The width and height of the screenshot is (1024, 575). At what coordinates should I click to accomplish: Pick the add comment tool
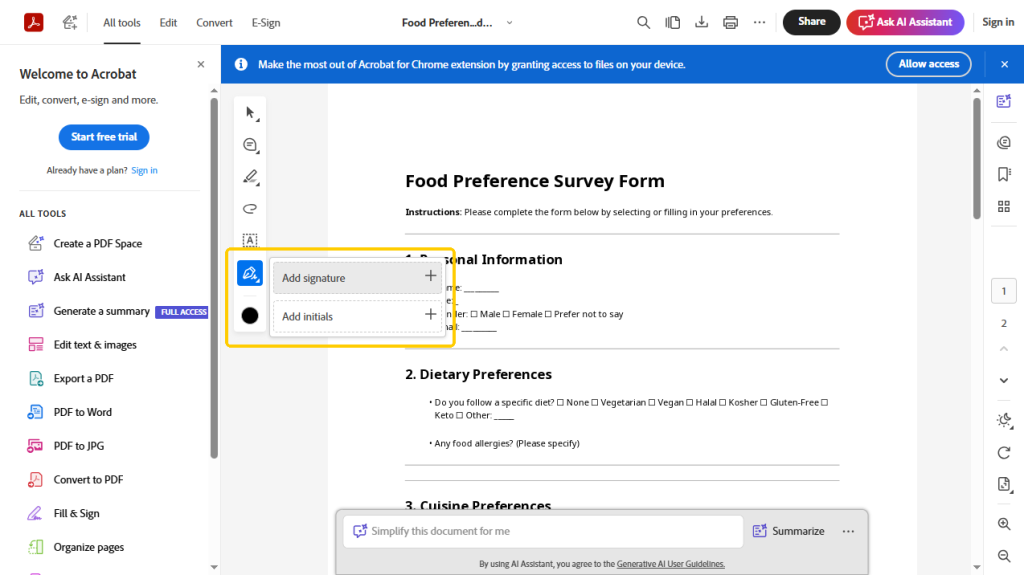[250, 145]
